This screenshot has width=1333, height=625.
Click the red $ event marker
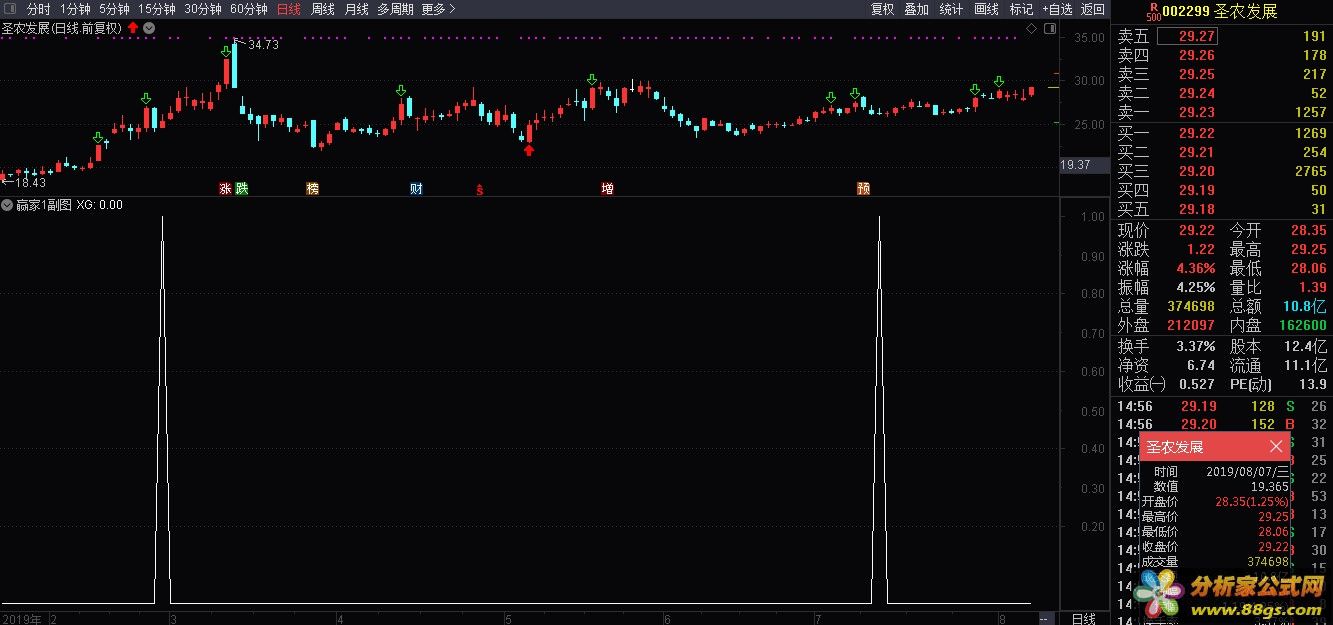coord(480,188)
